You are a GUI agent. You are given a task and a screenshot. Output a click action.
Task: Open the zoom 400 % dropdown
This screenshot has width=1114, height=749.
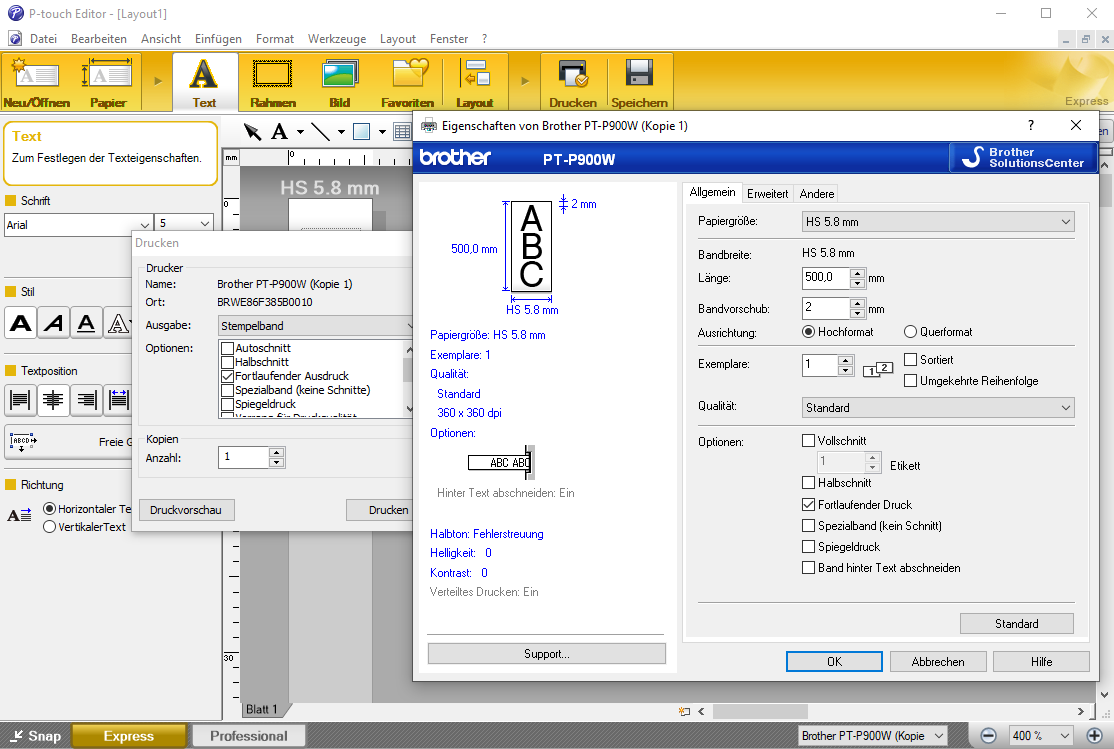[x=1041, y=736]
